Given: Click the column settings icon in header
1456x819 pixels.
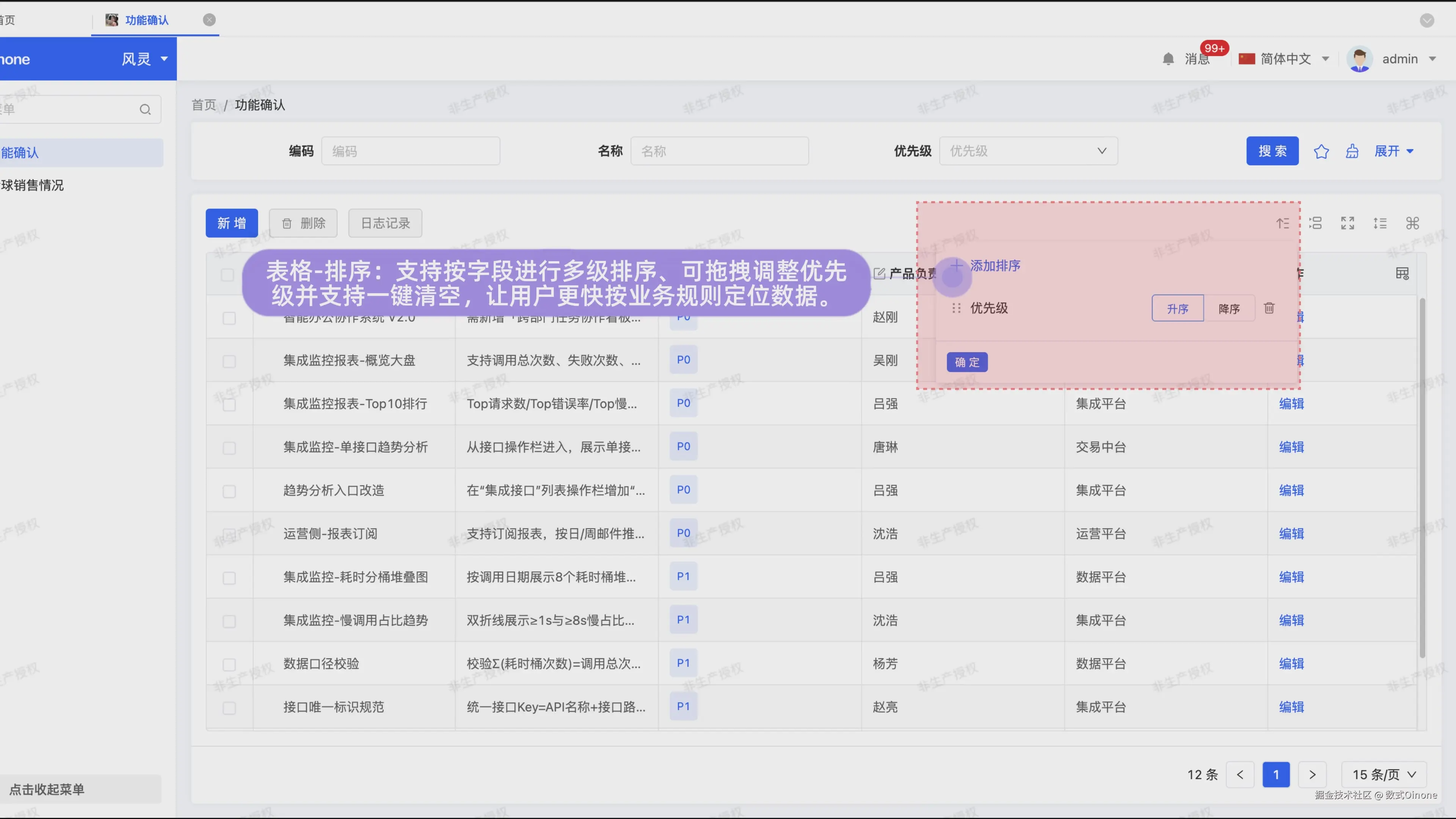Looking at the screenshot, I should [x=1402, y=273].
